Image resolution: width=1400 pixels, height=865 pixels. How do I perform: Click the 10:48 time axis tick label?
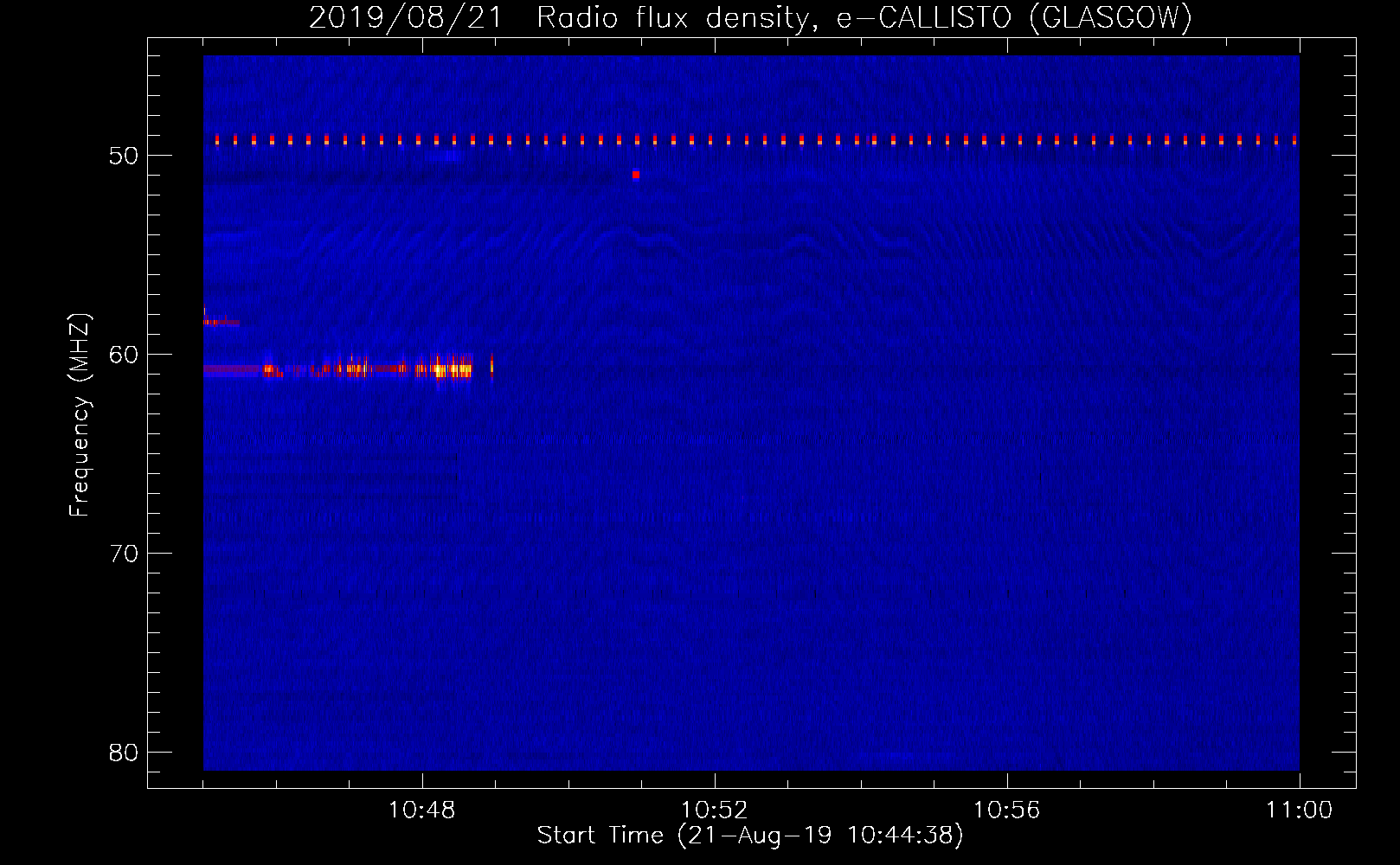(421, 811)
